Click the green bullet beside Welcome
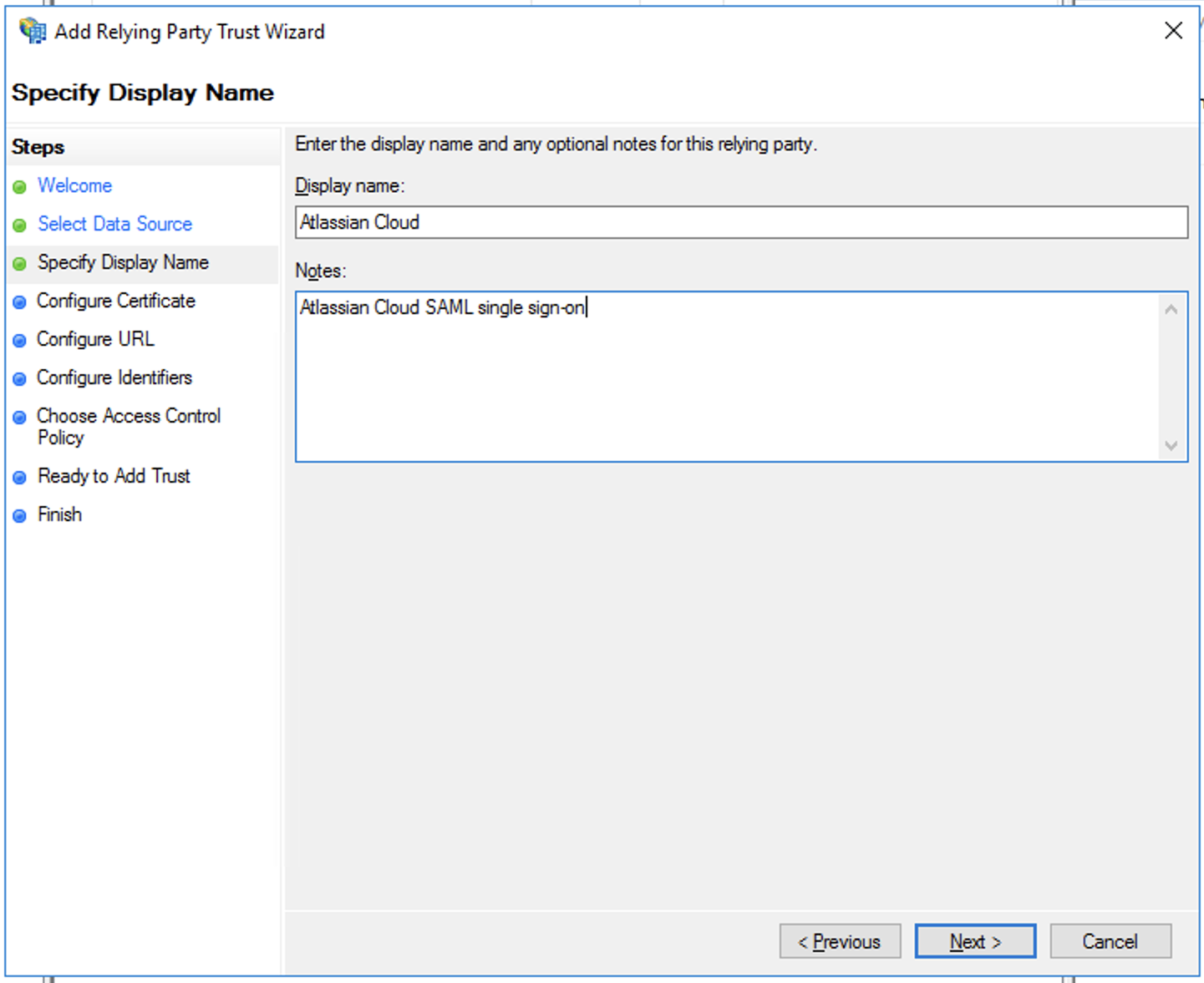1204x983 pixels. click(x=19, y=187)
